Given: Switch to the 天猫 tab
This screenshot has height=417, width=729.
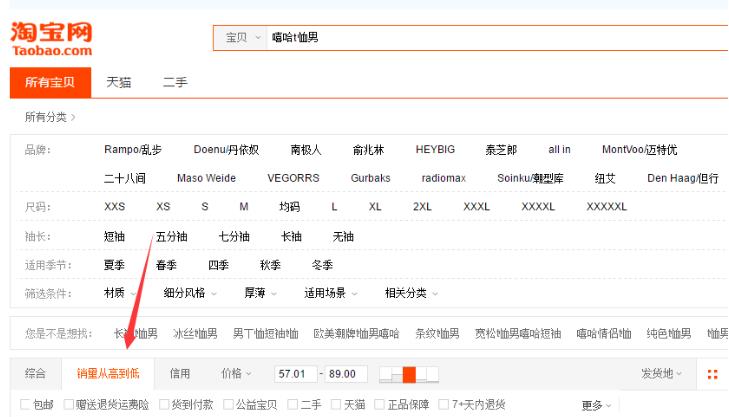Looking at the screenshot, I should pyautogui.click(x=119, y=82).
